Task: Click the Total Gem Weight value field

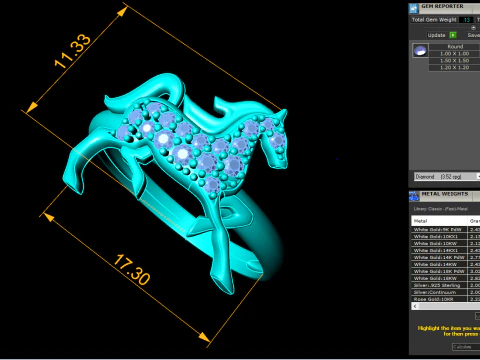Action: 466,20
